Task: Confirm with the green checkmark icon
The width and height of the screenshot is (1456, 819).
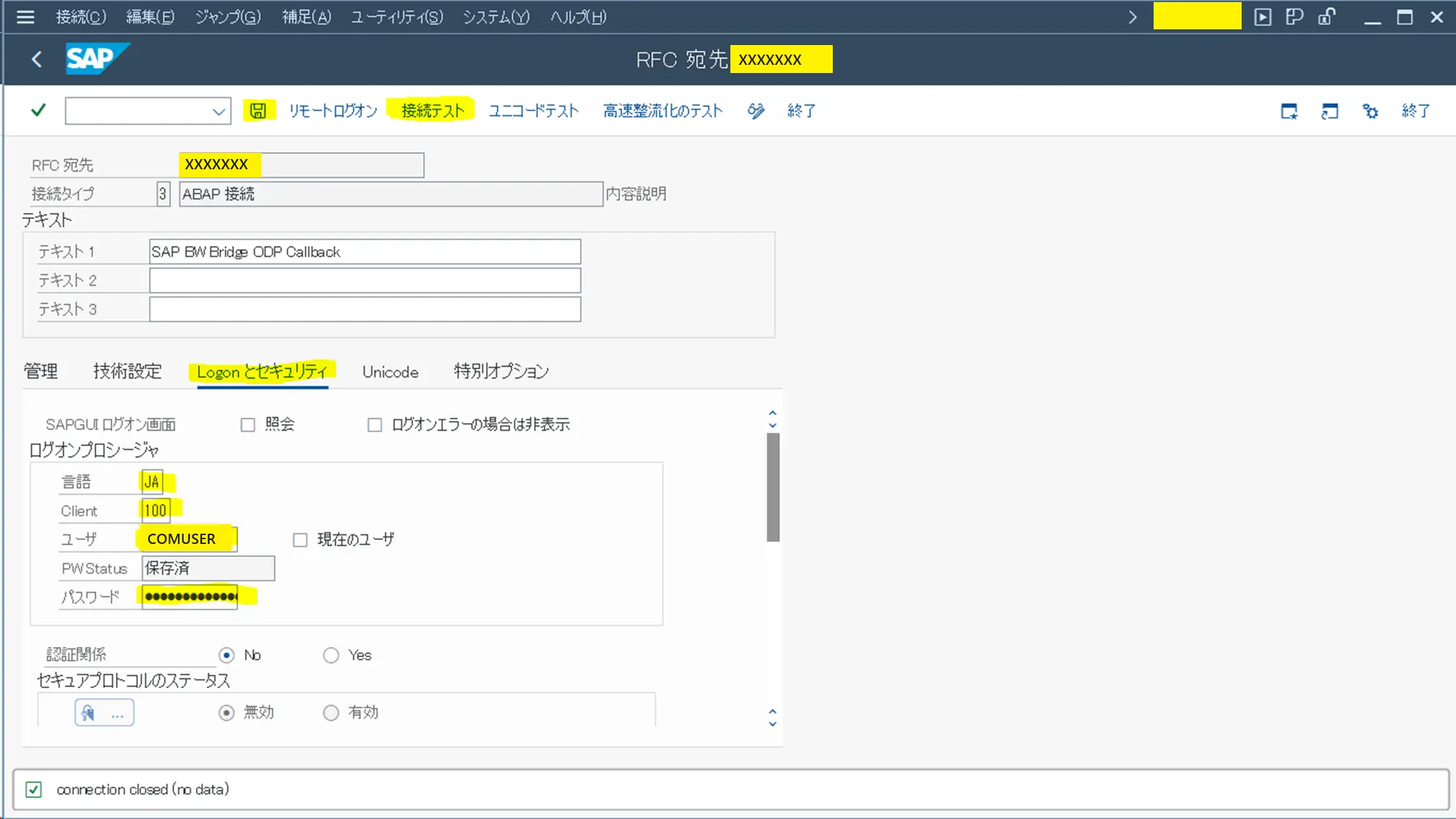Action: tap(38, 111)
